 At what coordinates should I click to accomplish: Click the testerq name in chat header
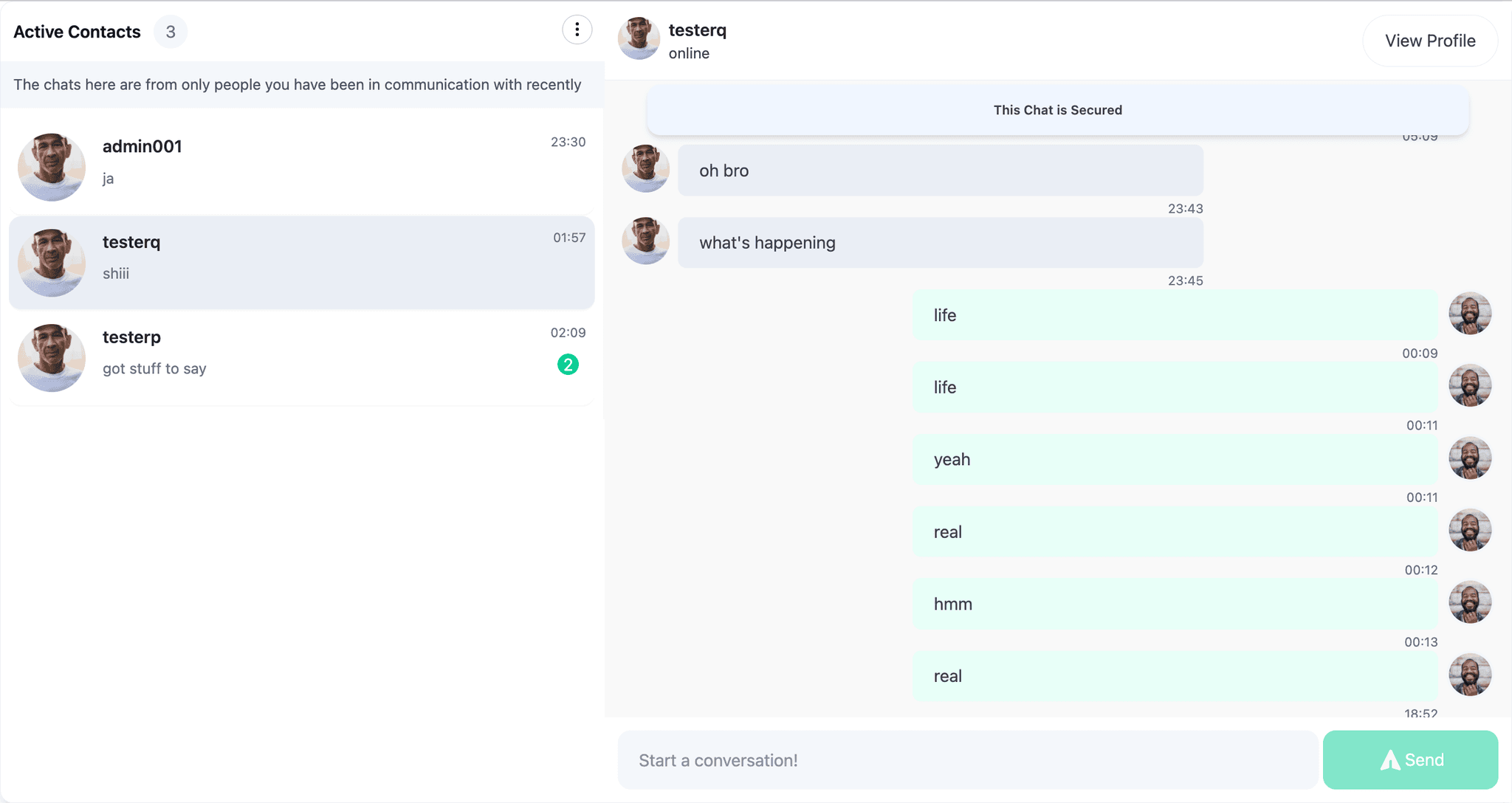pyautogui.click(x=698, y=30)
